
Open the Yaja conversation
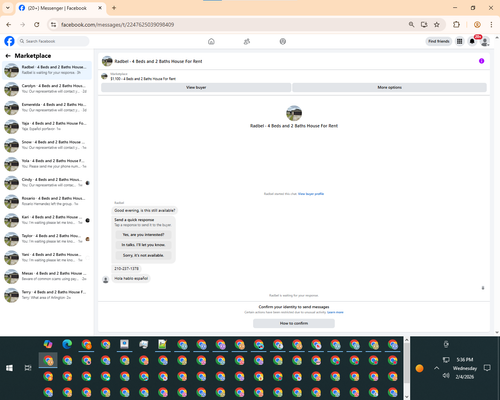[47, 126]
